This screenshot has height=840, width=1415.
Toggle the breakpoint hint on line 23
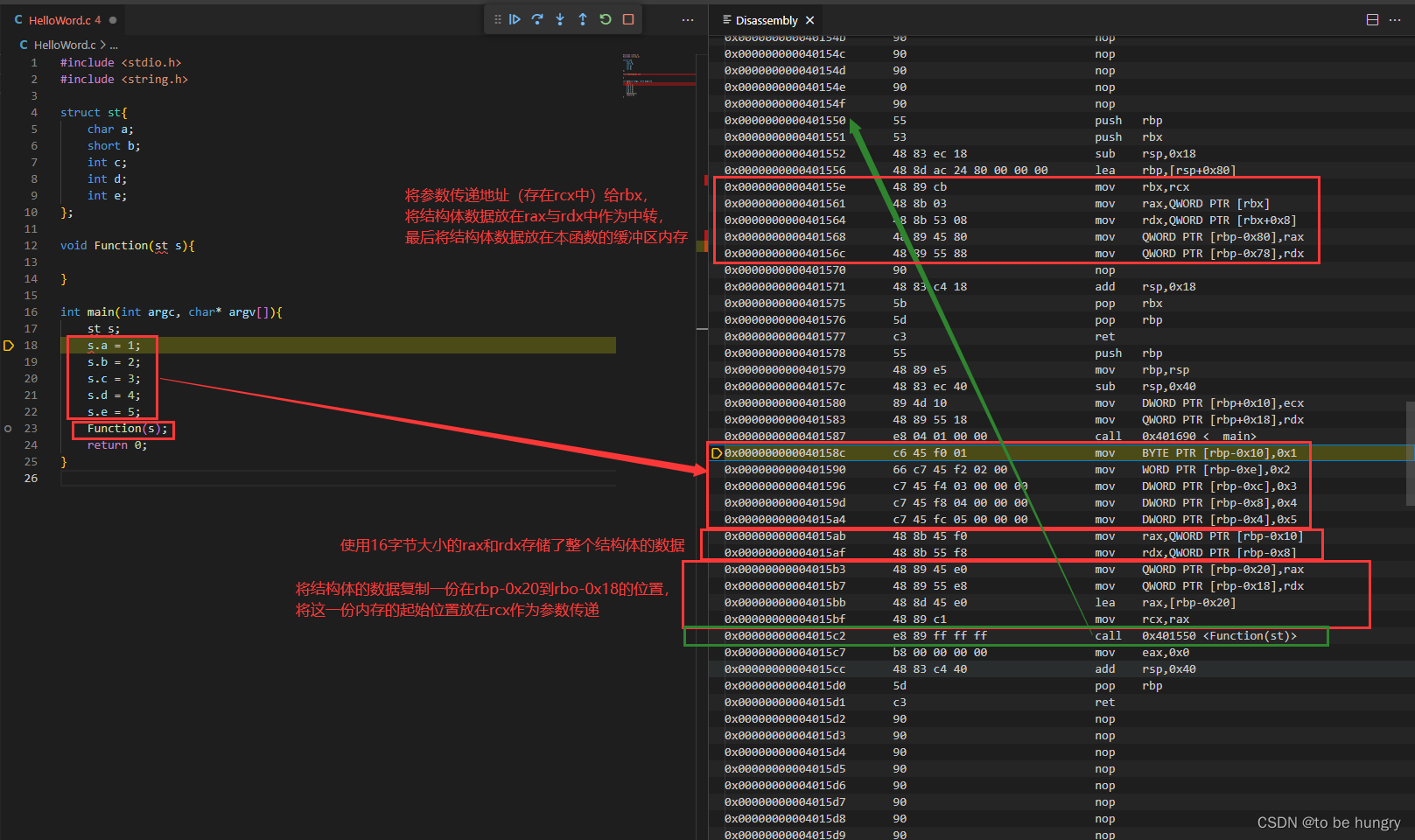coord(9,429)
